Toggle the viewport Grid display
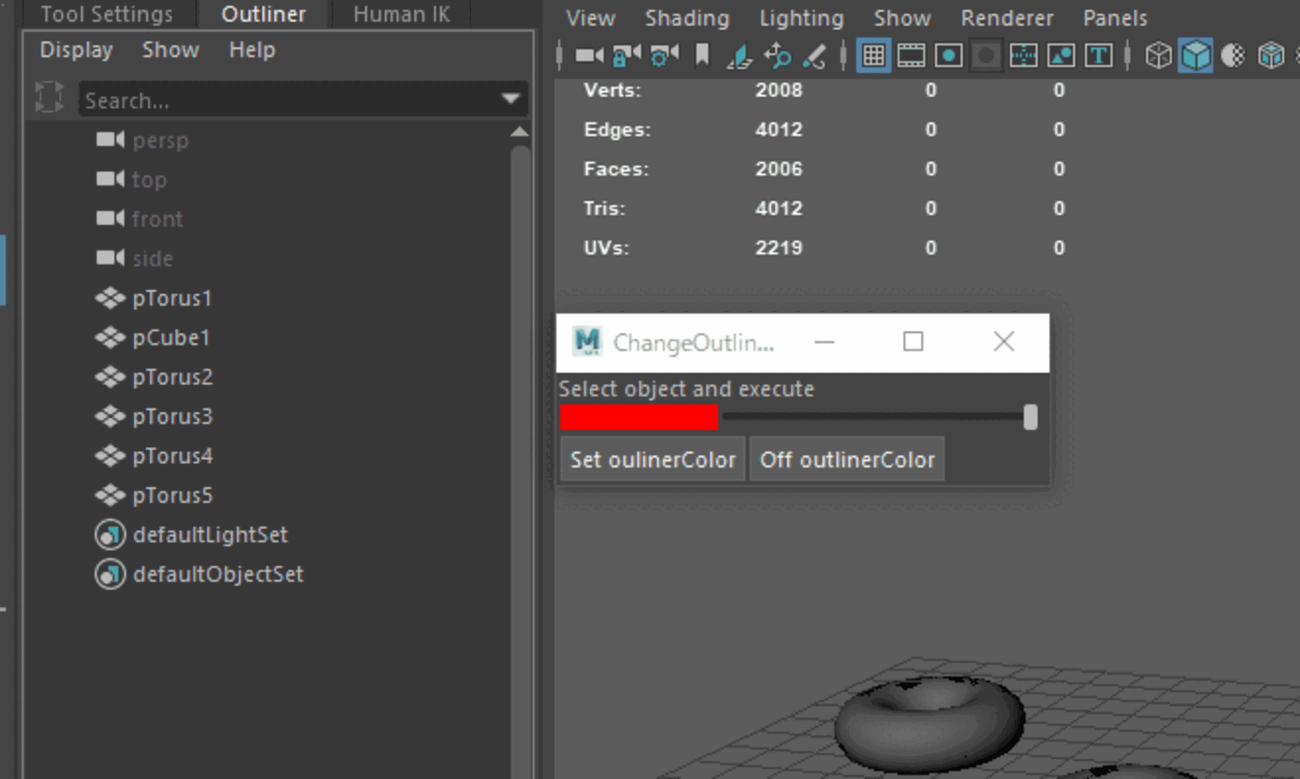The width and height of the screenshot is (1300, 779). pyautogui.click(x=873, y=56)
